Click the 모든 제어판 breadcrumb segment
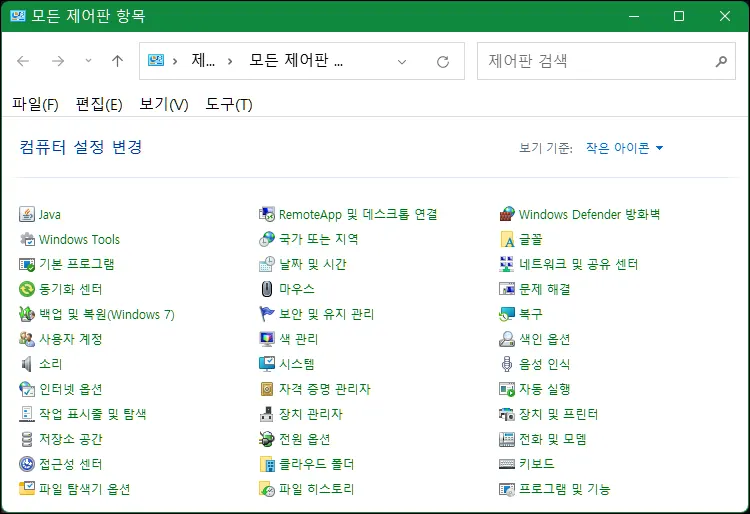This screenshot has height=514, width=750. [296, 61]
